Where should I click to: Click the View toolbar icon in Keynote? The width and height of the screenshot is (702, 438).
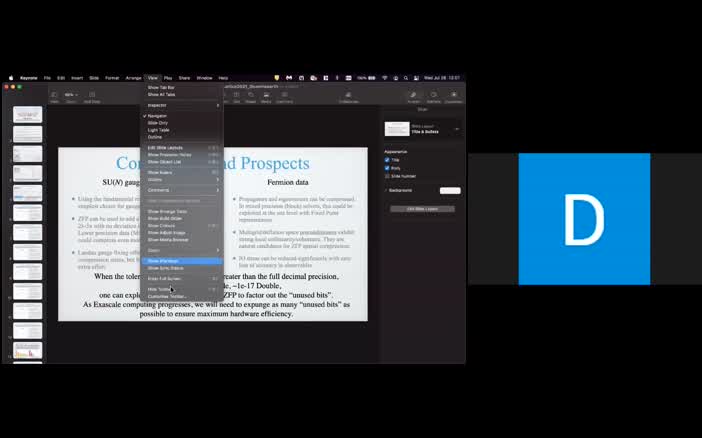54,95
